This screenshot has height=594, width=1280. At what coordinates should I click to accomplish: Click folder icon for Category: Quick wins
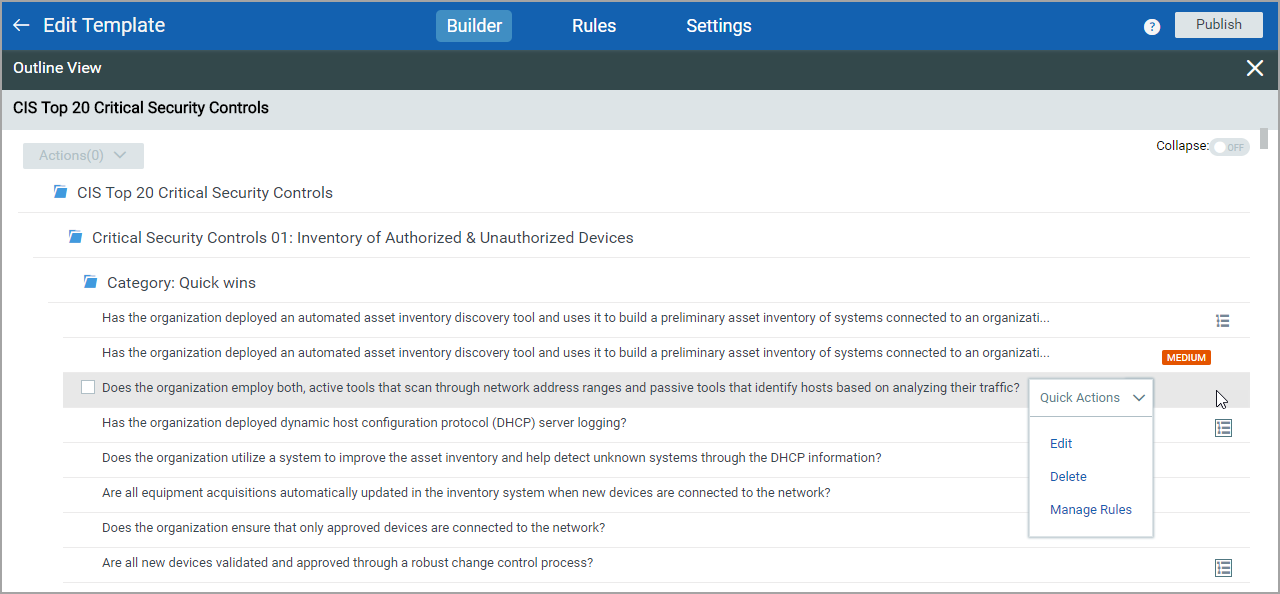pyautogui.click(x=90, y=282)
